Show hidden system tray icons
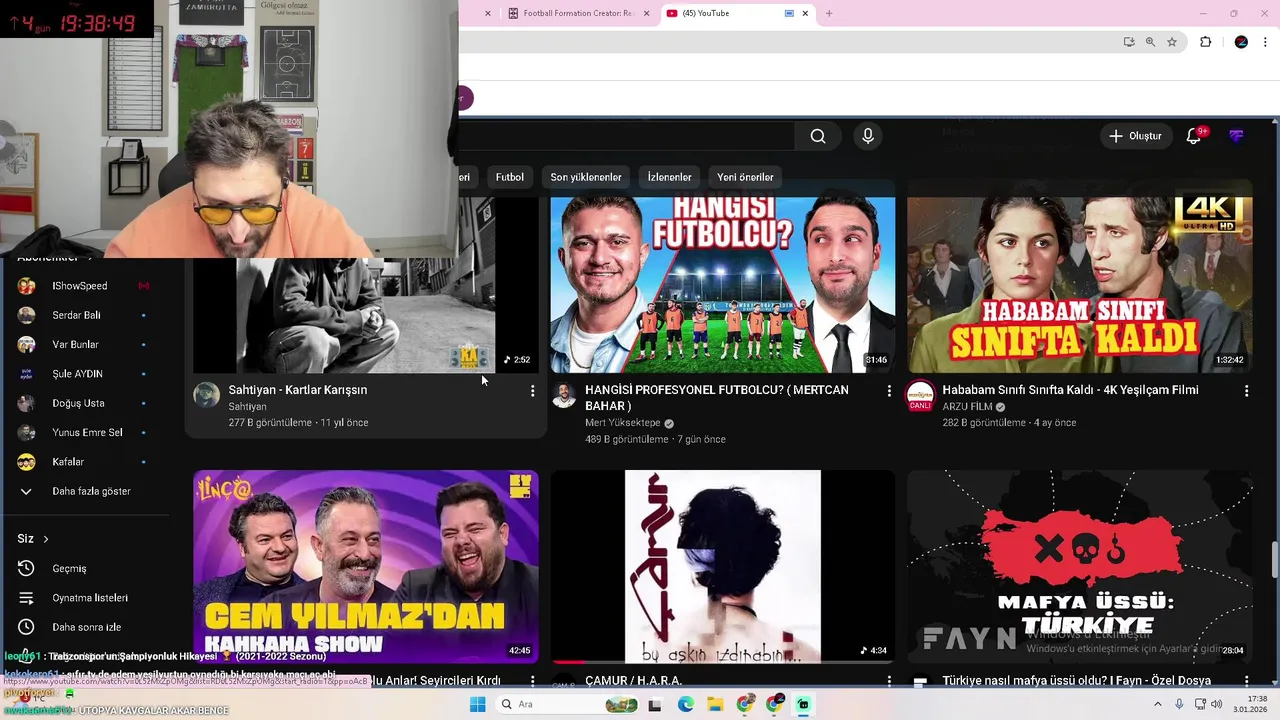The image size is (1280, 720). (x=1158, y=704)
